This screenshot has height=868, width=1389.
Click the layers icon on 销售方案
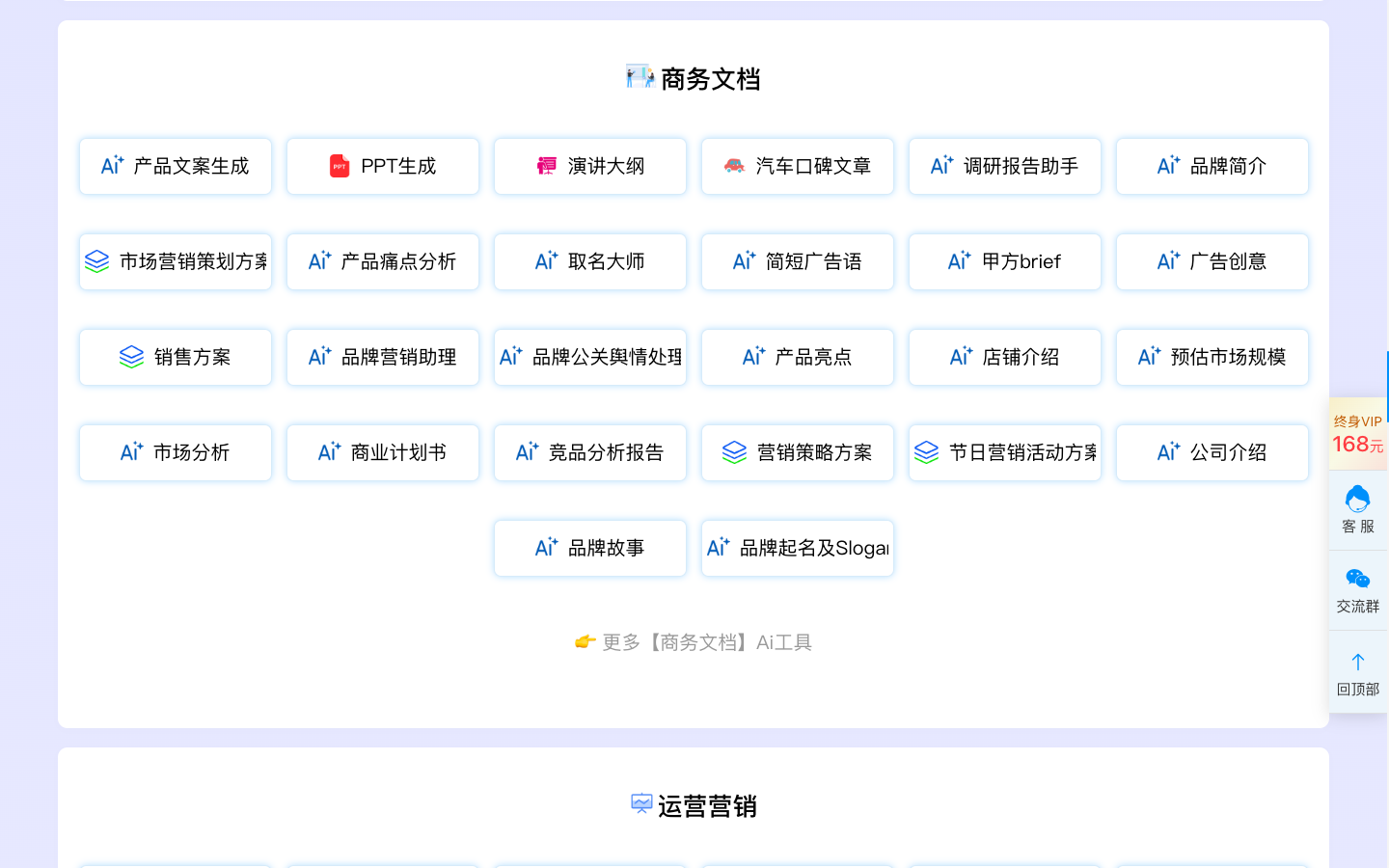(x=131, y=357)
